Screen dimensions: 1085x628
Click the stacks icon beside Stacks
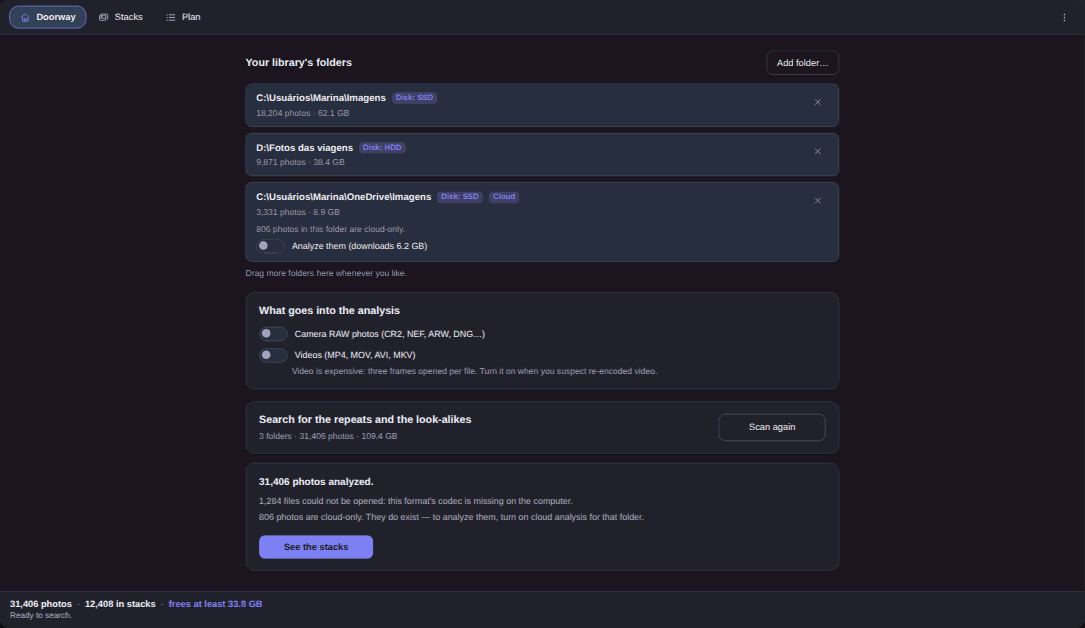tap(104, 17)
